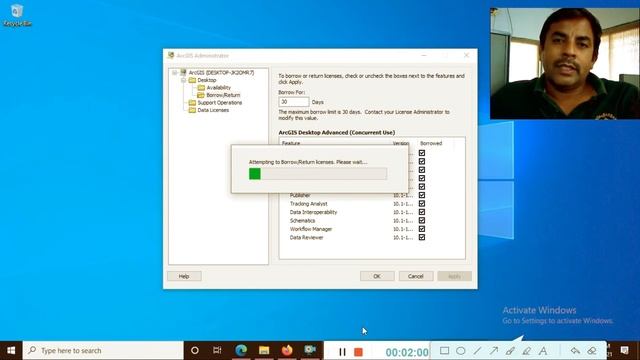Click the Borrowed column header

(431, 143)
